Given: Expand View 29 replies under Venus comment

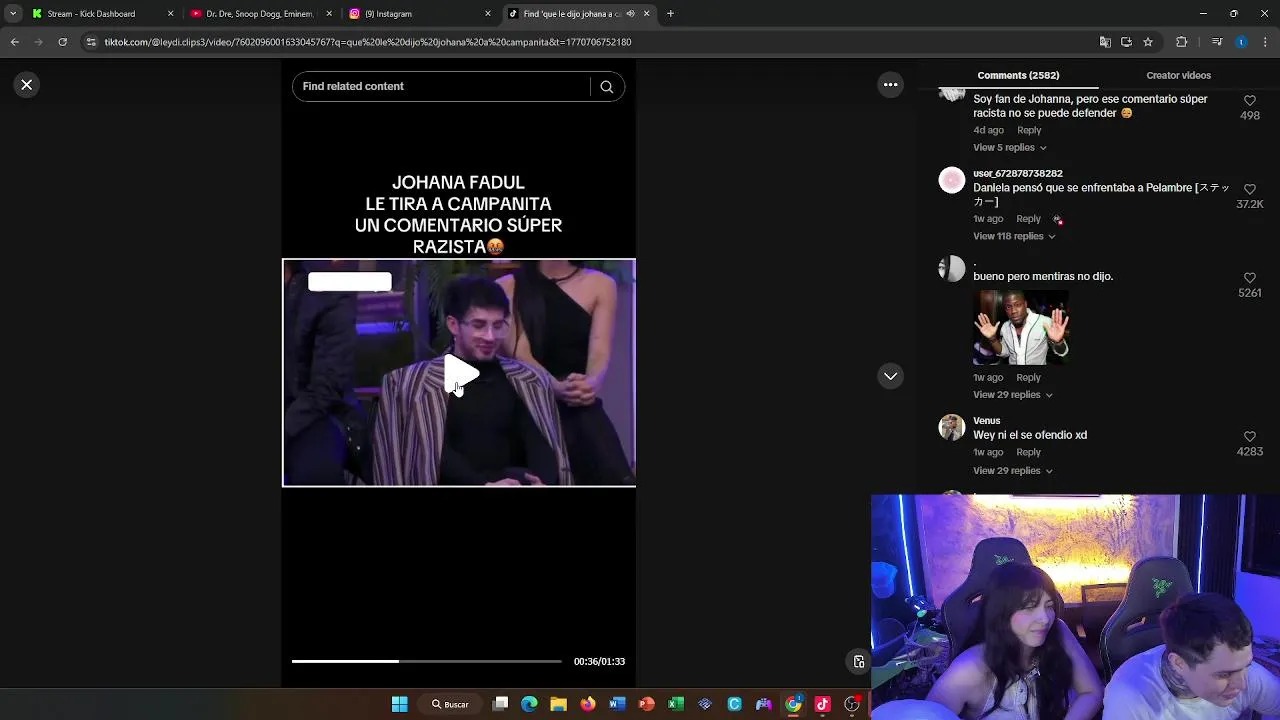Looking at the screenshot, I should (x=1012, y=471).
